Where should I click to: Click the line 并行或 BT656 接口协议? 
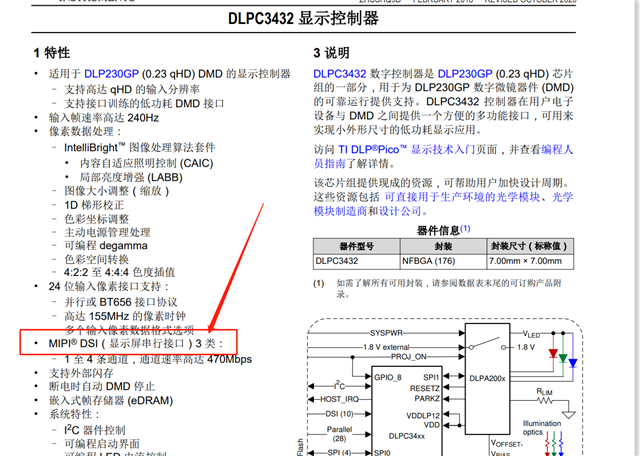(x=121, y=303)
